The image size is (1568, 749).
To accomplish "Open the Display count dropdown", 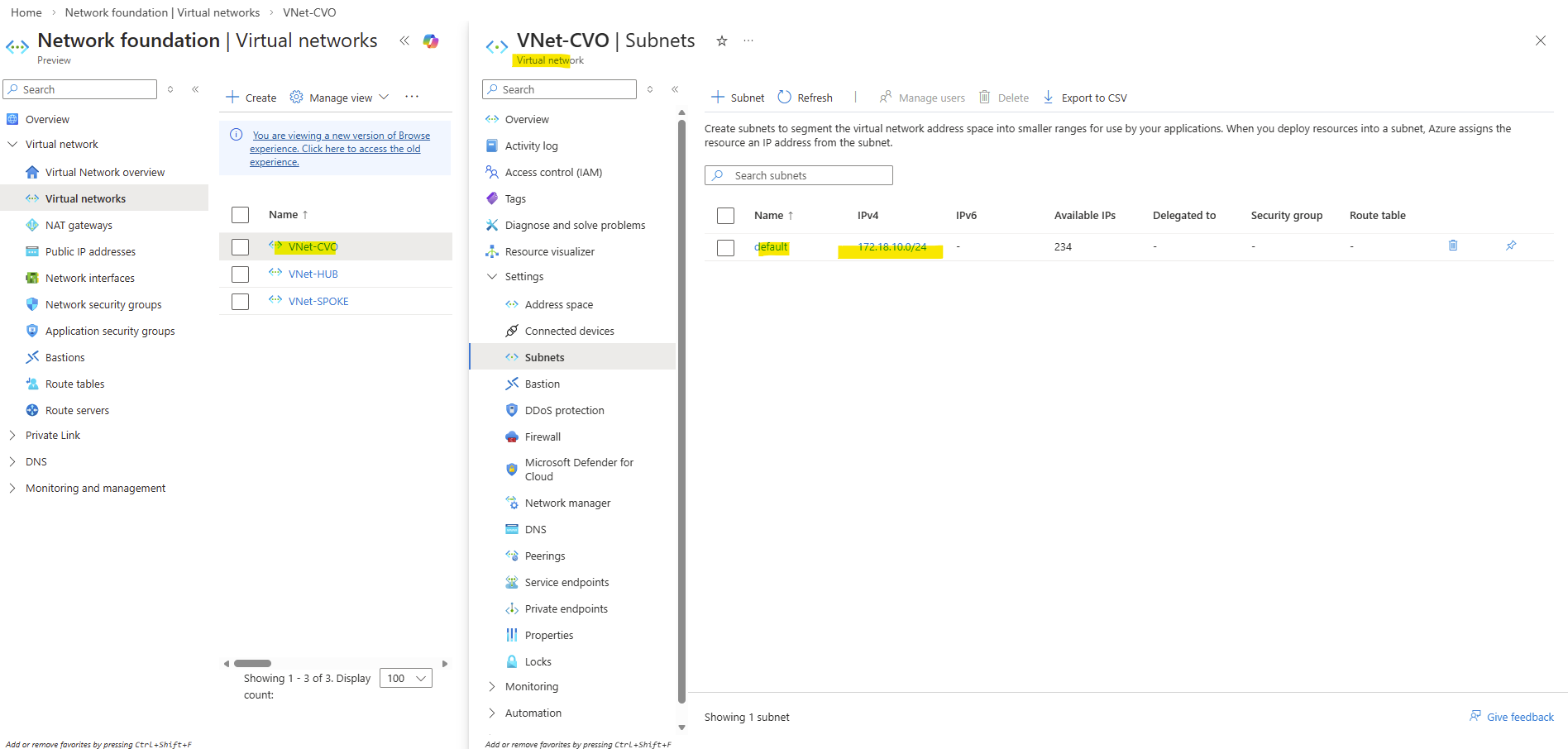I will click(405, 679).
